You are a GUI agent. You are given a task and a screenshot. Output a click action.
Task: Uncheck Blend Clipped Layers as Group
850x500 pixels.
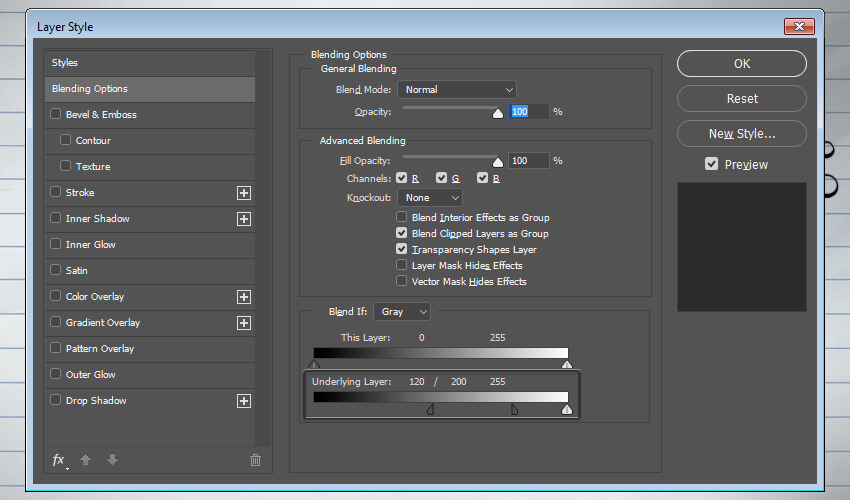(x=402, y=233)
